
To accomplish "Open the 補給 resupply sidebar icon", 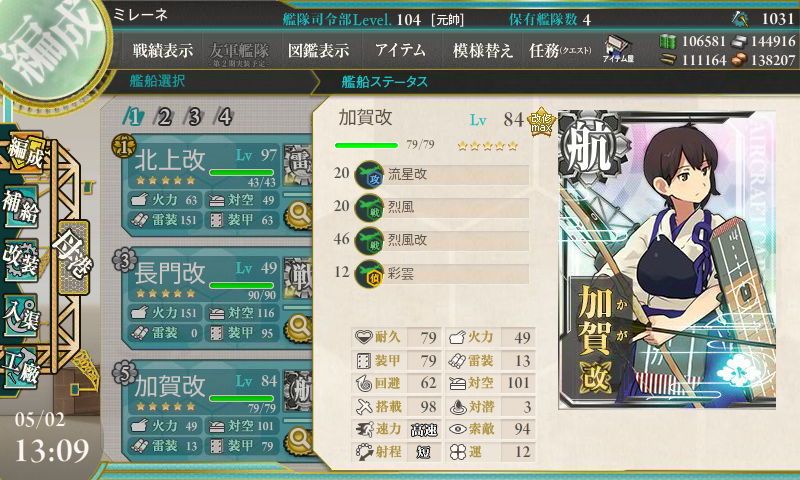I will click(x=21, y=207).
